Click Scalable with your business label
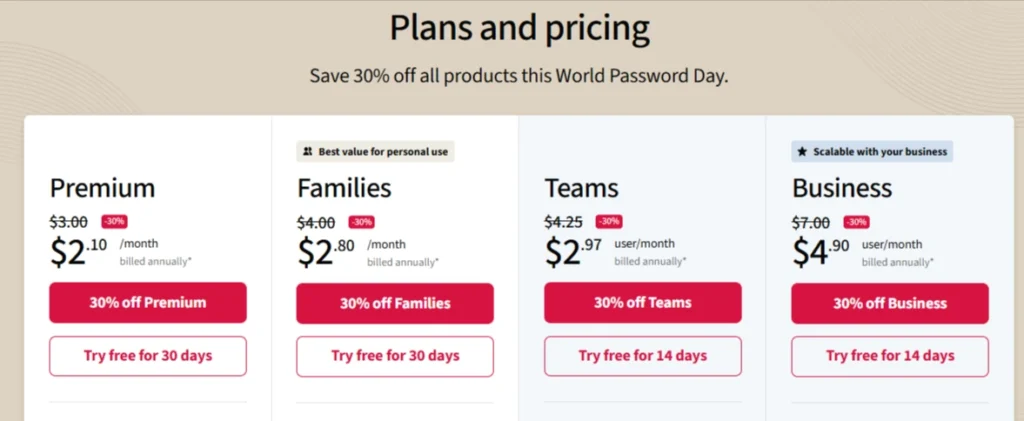This screenshot has width=1024, height=421. (880, 152)
